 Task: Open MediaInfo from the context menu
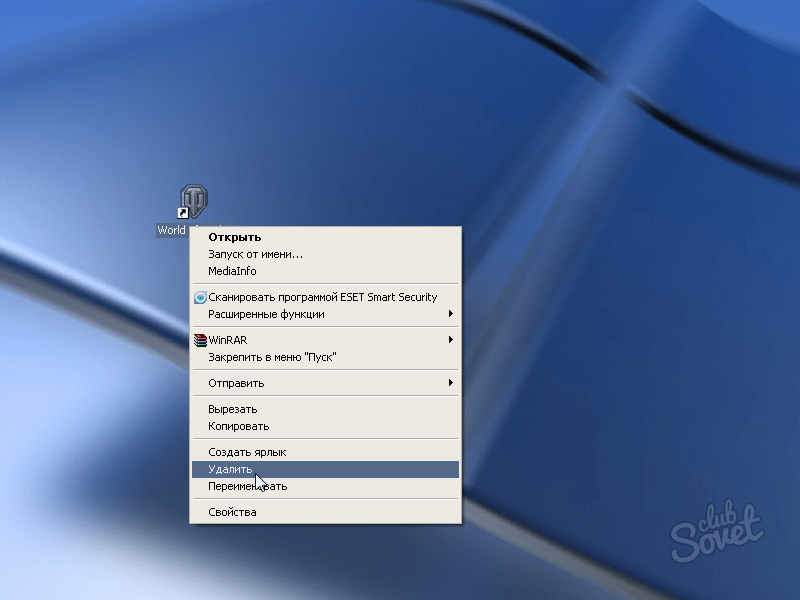[x=232, y=271]
